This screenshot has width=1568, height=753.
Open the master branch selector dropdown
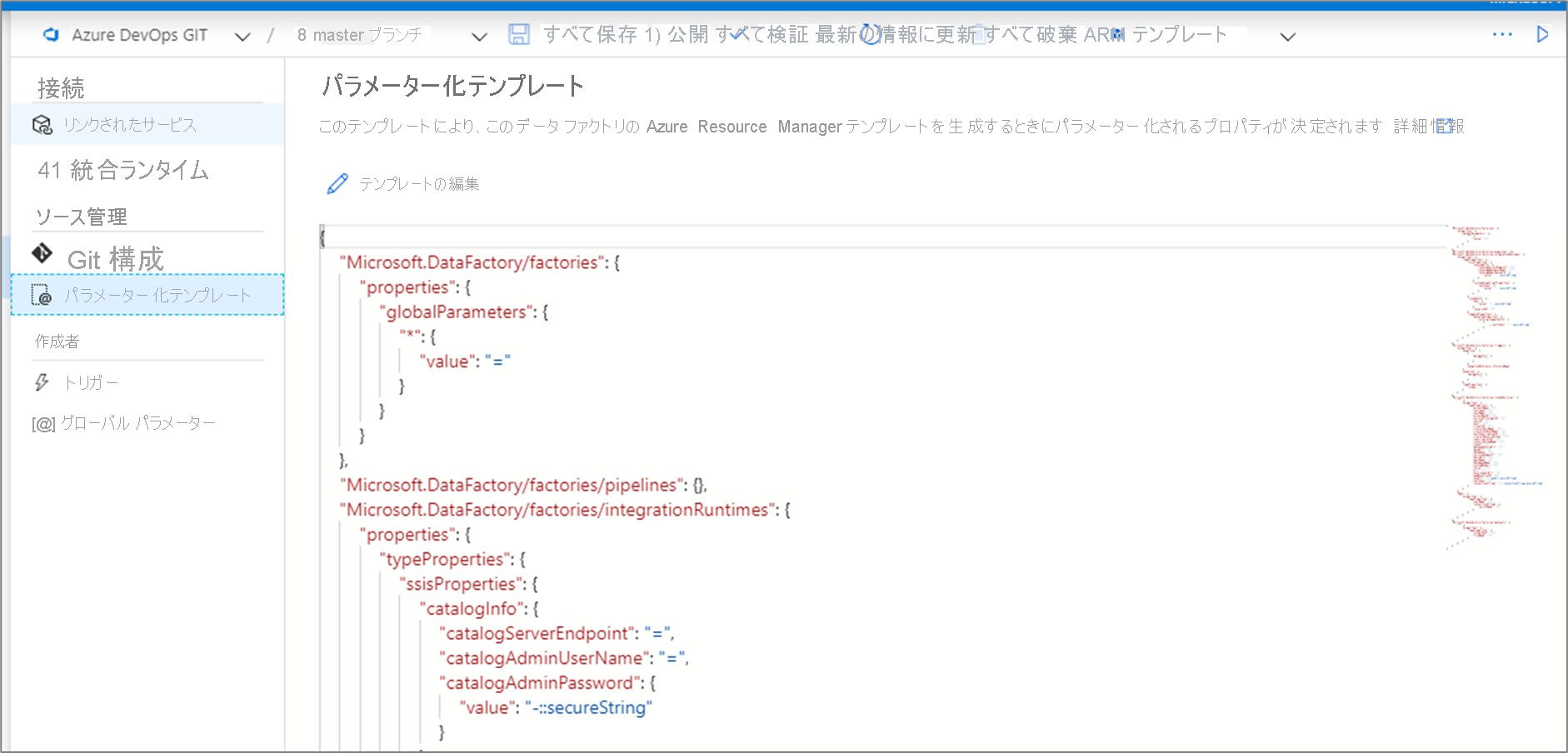click(x=479, y=37)
